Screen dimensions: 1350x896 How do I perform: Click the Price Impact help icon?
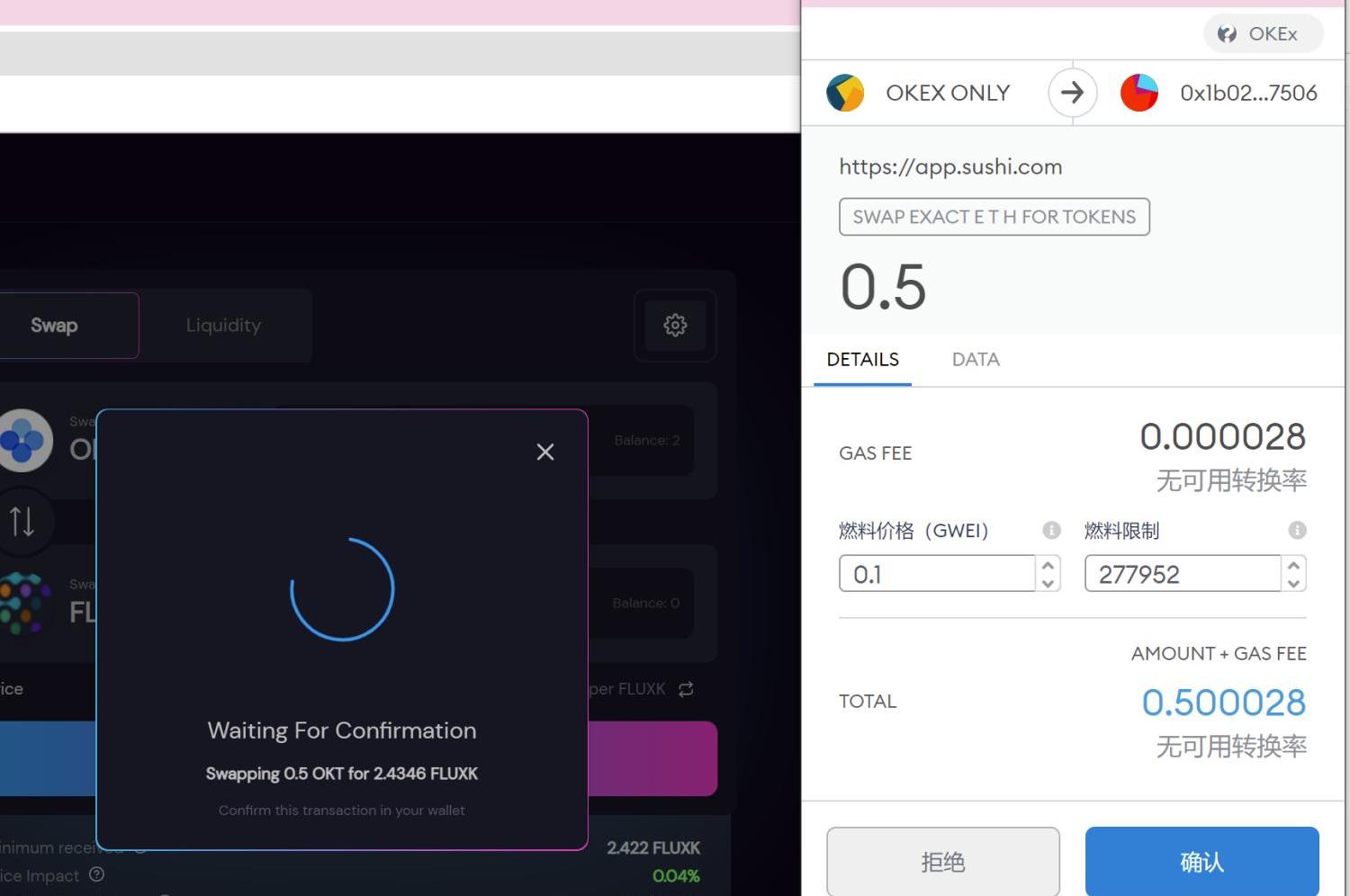pyautogui.click(x=97, y=874)
